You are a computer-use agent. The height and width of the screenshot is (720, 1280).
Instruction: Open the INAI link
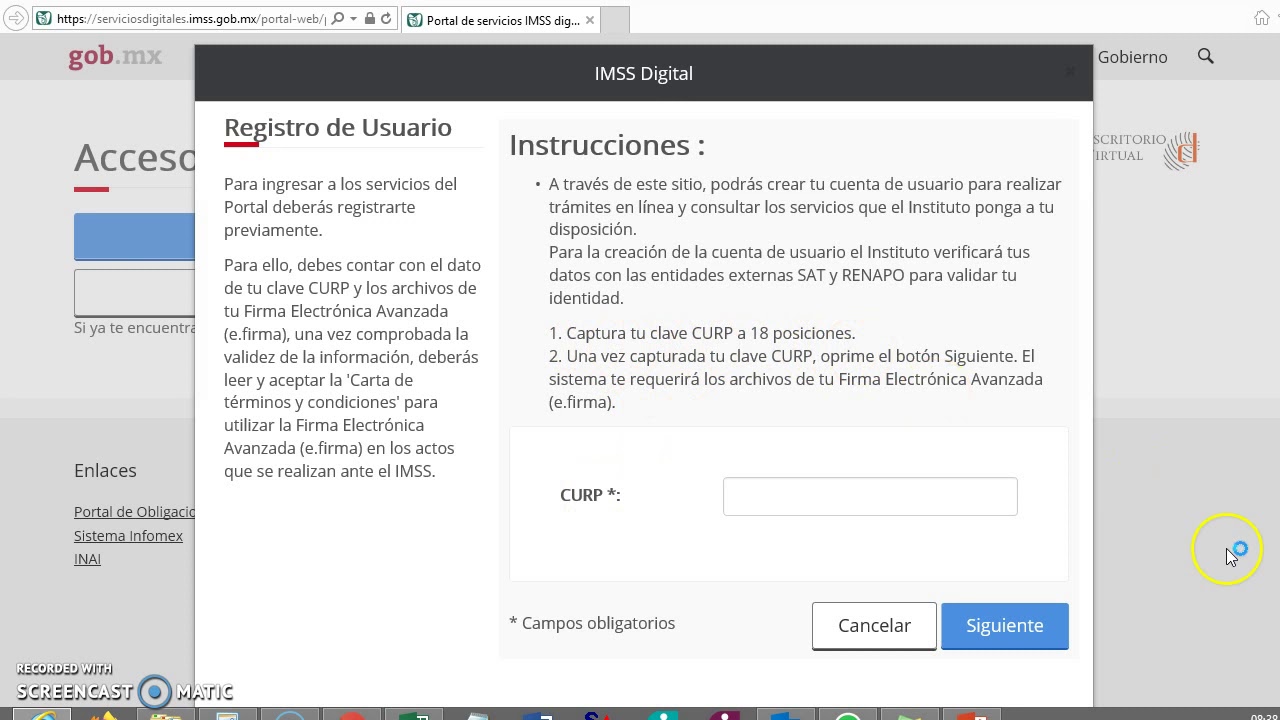click(87, 559)
